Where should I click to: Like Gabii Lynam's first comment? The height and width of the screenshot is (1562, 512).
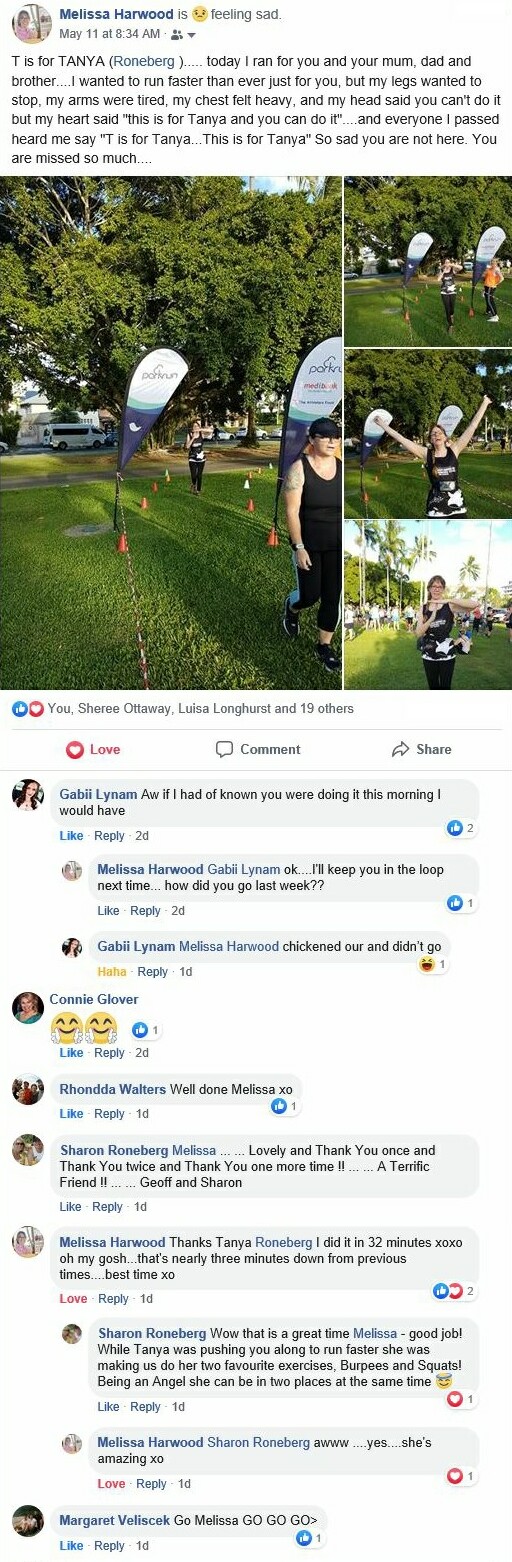point(71,836)
